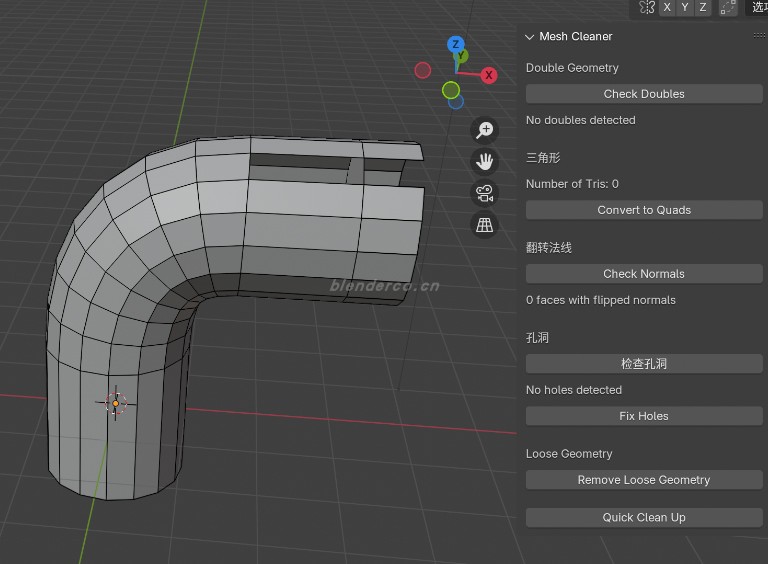Click the 三角形 label
Viewport: 768px width, 564px height.
pyautogui.click(x=543, y=158)
